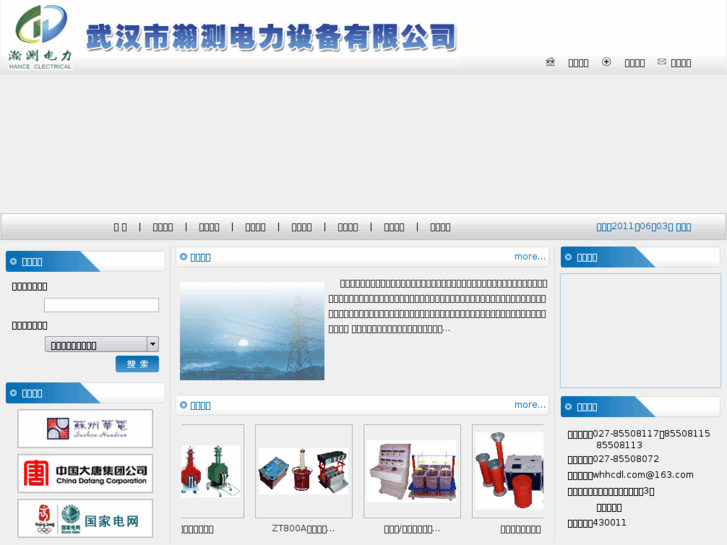The width and height of the screenshot is (727, 545).
Task: Open the control console test bench product image
Action: click(412, 471)
